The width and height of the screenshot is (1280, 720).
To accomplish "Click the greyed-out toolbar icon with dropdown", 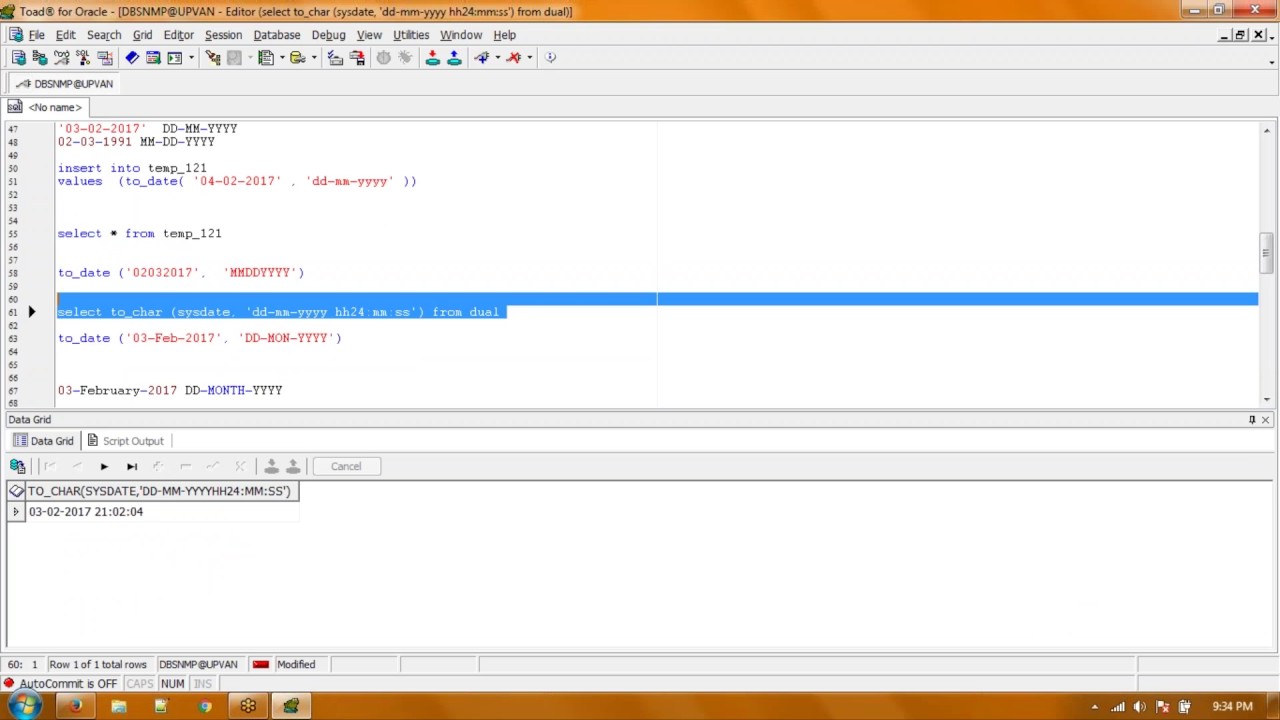I will pos(234,58).
